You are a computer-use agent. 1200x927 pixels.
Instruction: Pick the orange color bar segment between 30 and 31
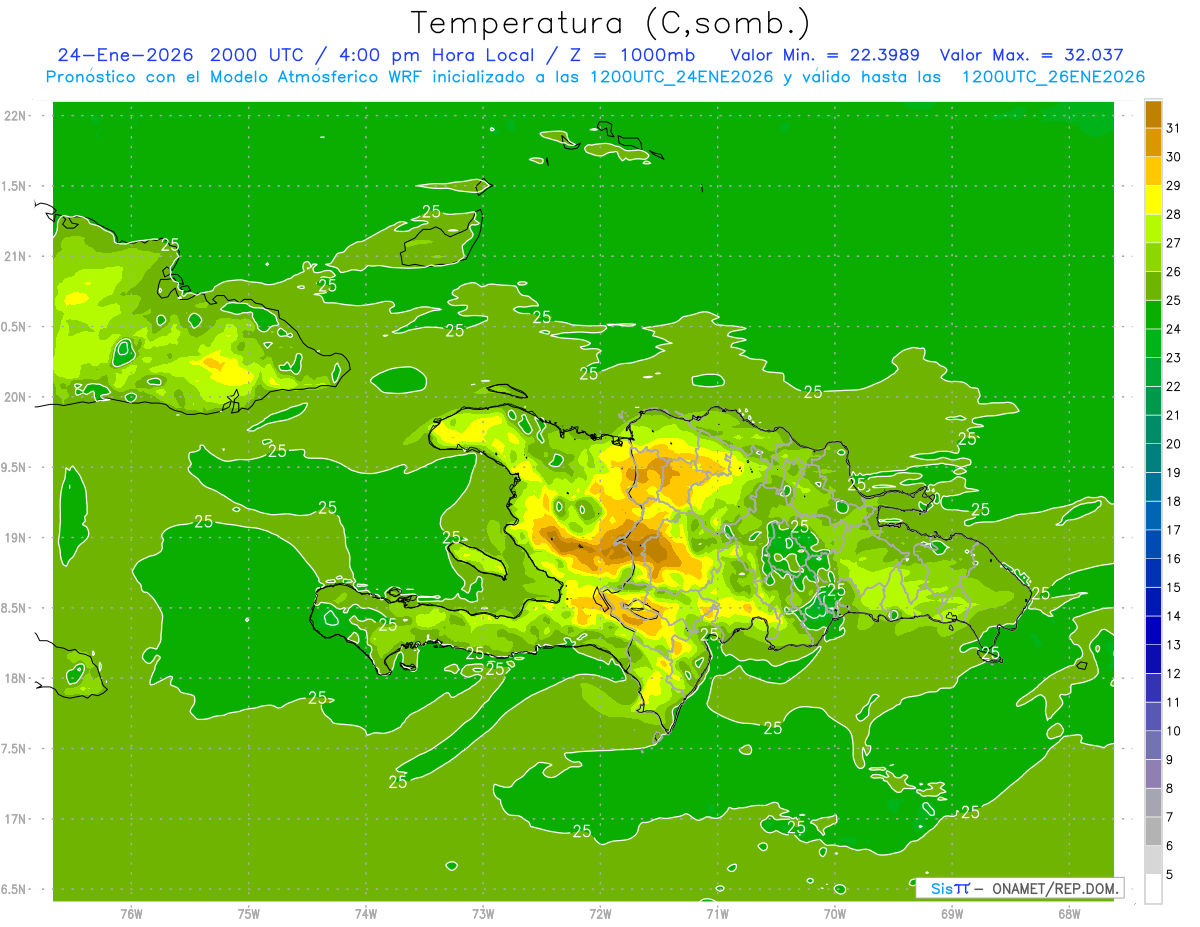[x=1153, y=143]
